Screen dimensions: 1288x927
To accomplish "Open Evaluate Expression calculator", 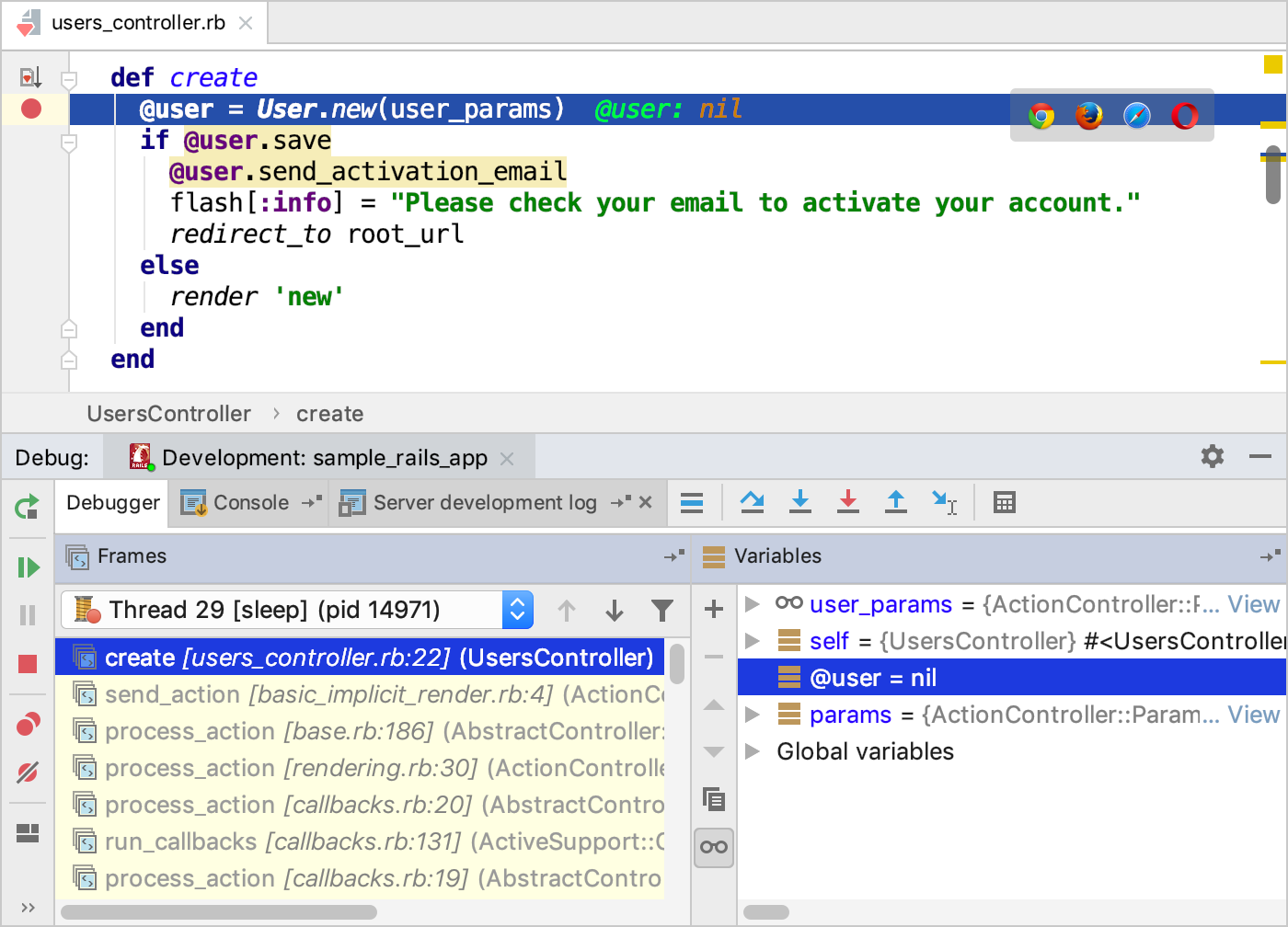I will (1005, 502).
